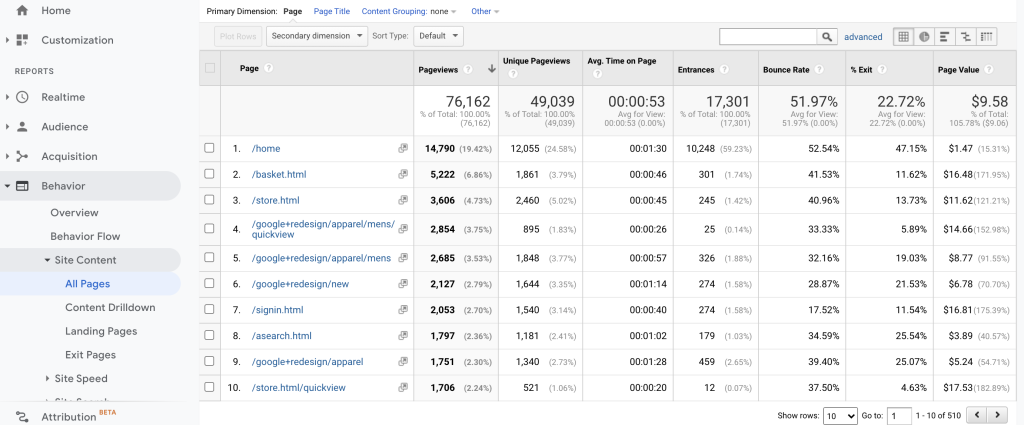The height and width of the screenshot is (425, 1024).
Task: Open Landing Pages in the sidebar
Action: tap(101, 331)
